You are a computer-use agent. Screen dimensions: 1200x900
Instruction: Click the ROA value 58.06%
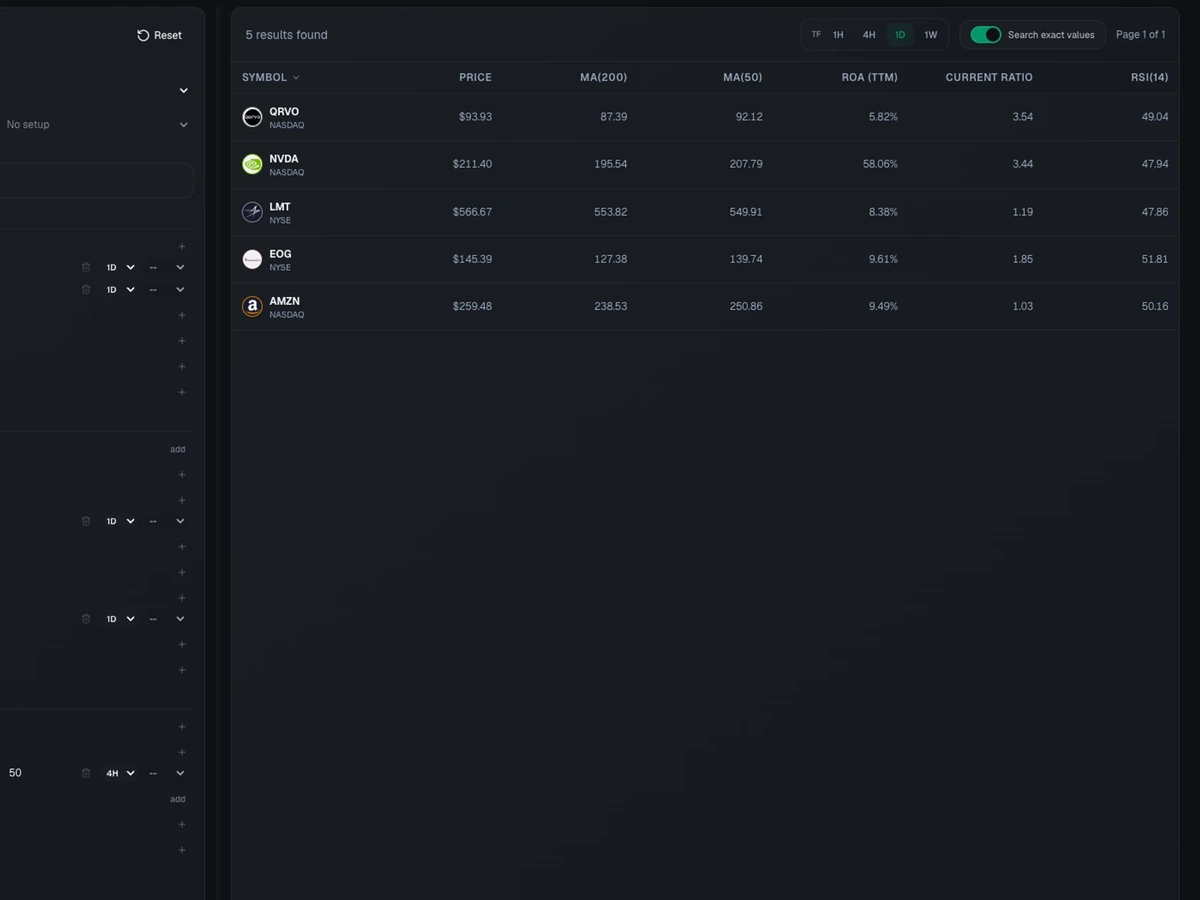(881, 164)
